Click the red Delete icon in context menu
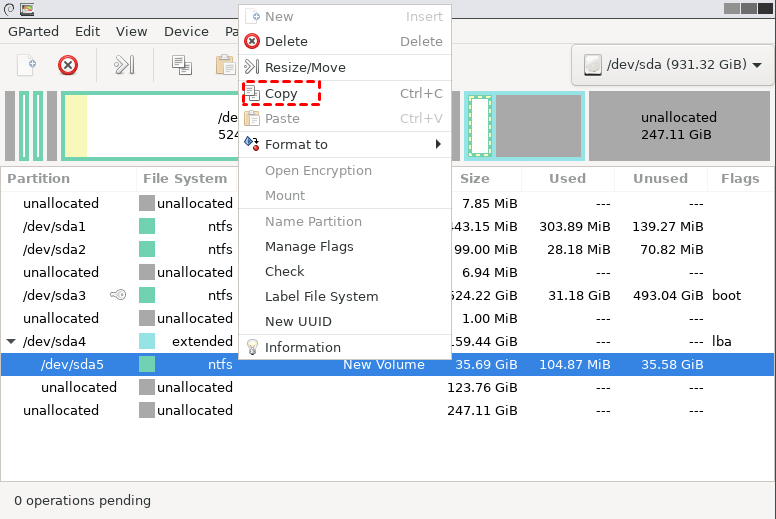The image size is (776, 519). (x=252, y=42)
